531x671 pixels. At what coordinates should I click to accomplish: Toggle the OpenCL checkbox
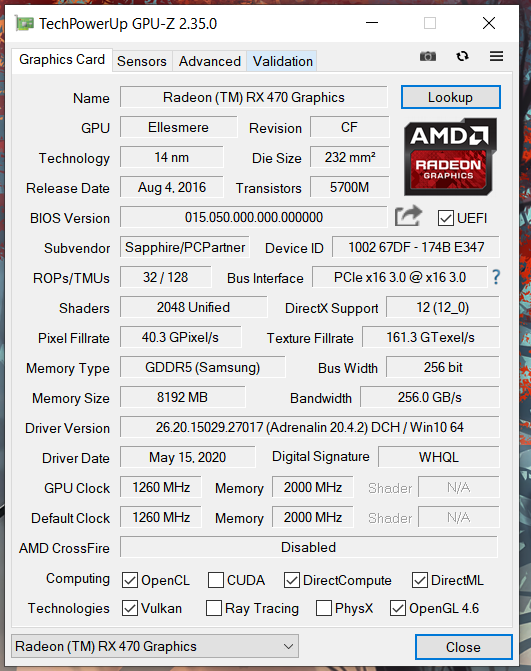pyautogui.click(x=130, y=580)
